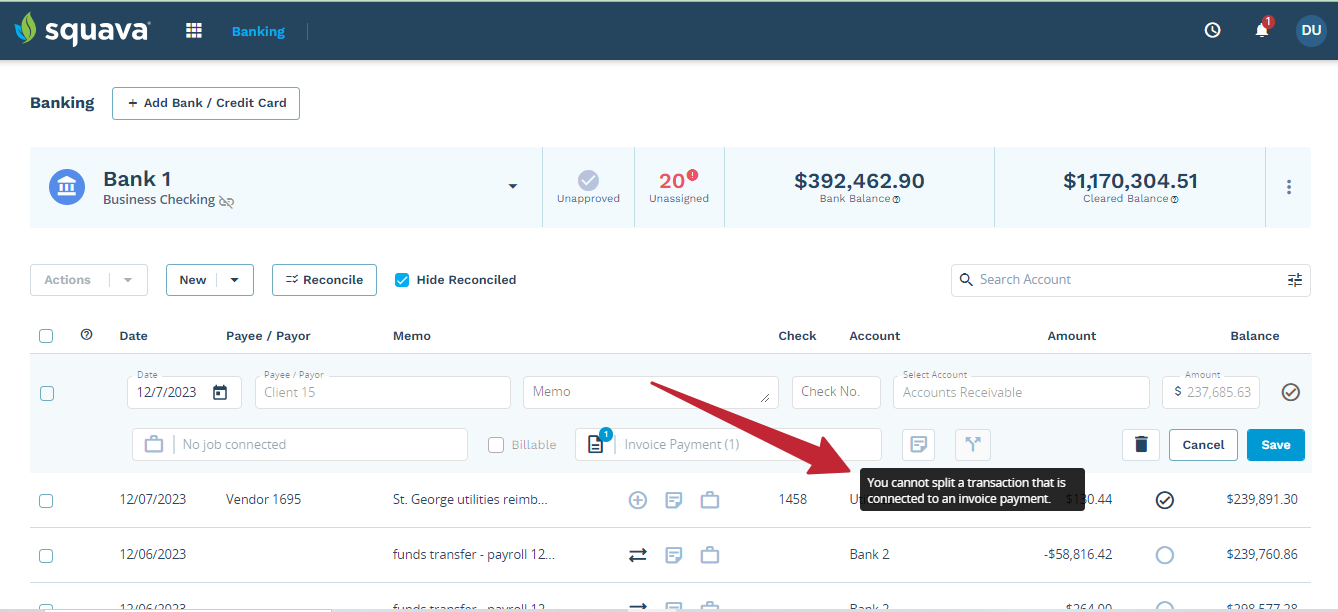This screenshot has height=612, width=1338.
Task: Click the Date field 12/7/2023
Action: click(184, 392)
